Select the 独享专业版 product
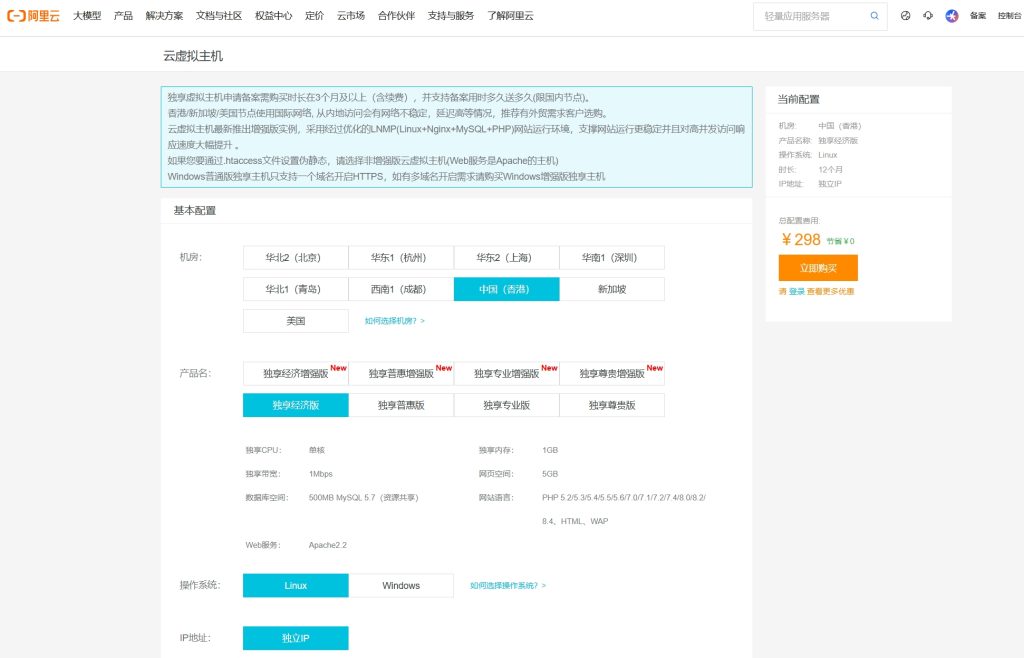 pos(506,405)
